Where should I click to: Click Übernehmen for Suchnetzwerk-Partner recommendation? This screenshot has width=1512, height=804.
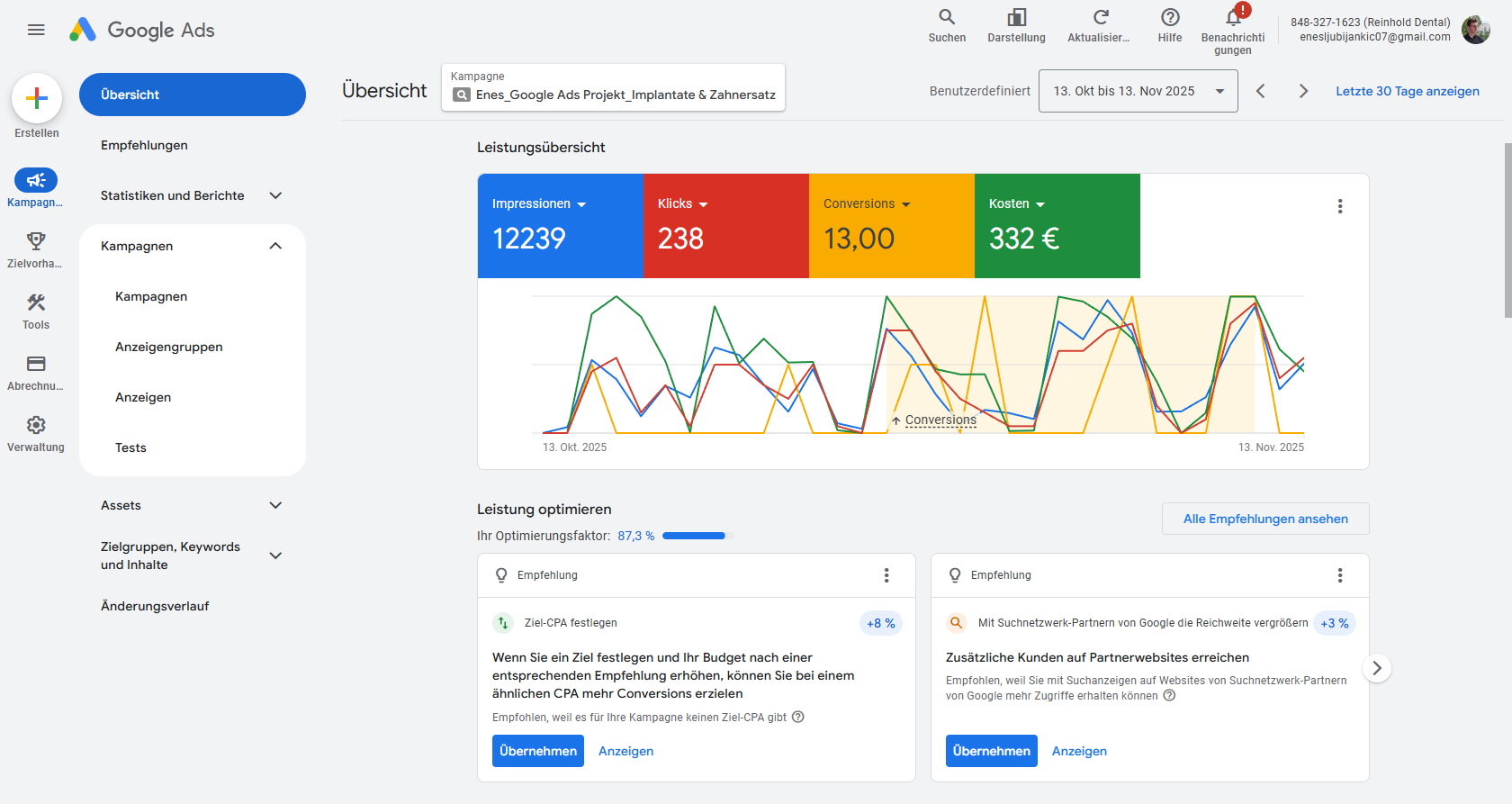tap(992, 751)
